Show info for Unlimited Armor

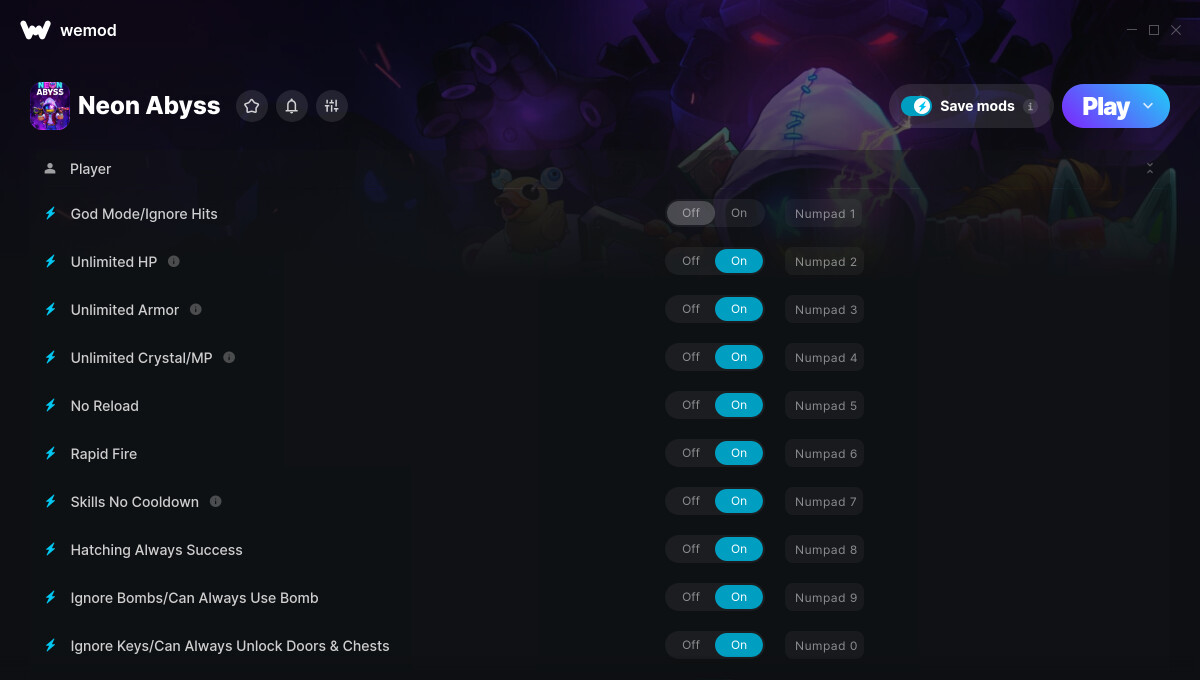click(x=196, y=309)
